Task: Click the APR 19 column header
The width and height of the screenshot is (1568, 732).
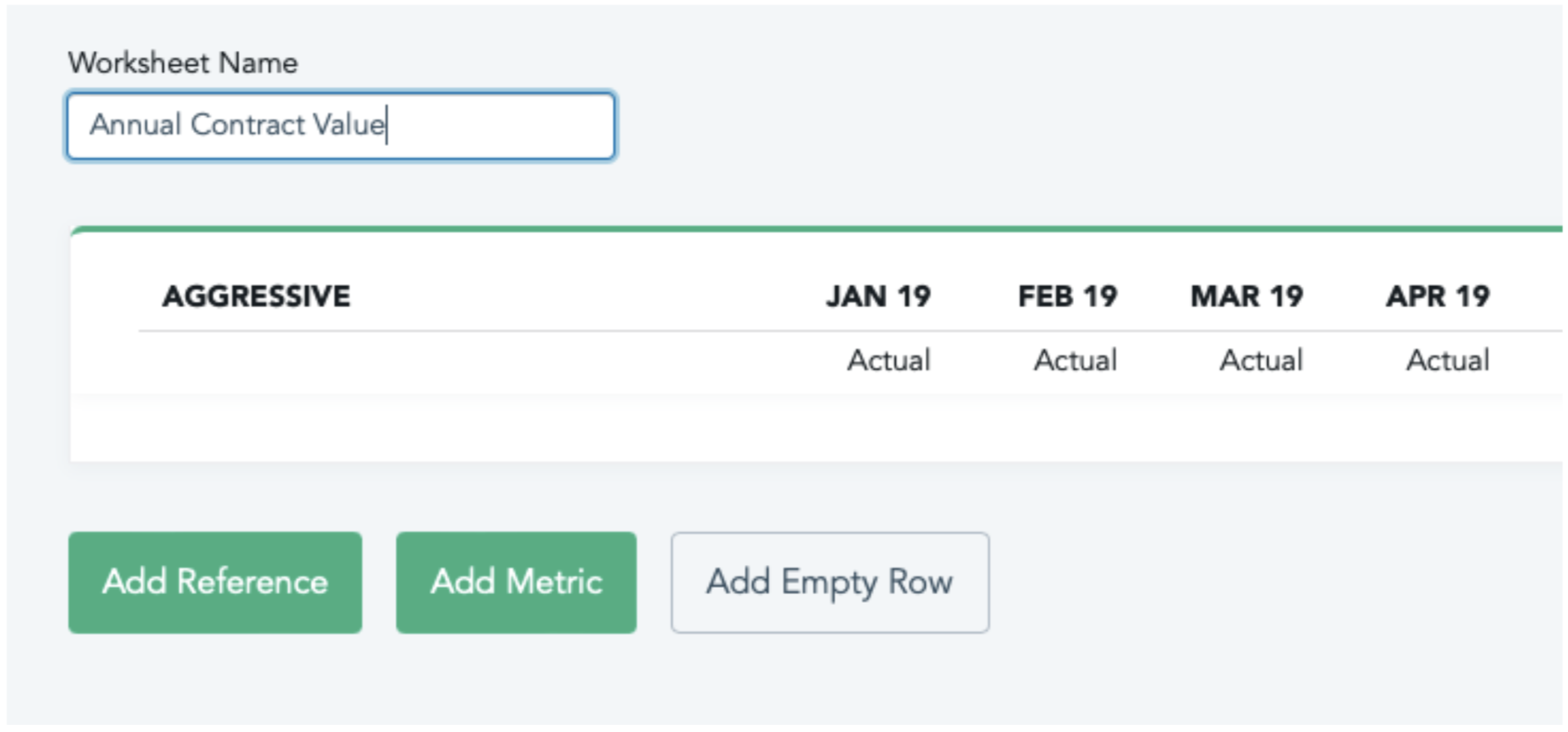Action: pos(1438,296)
